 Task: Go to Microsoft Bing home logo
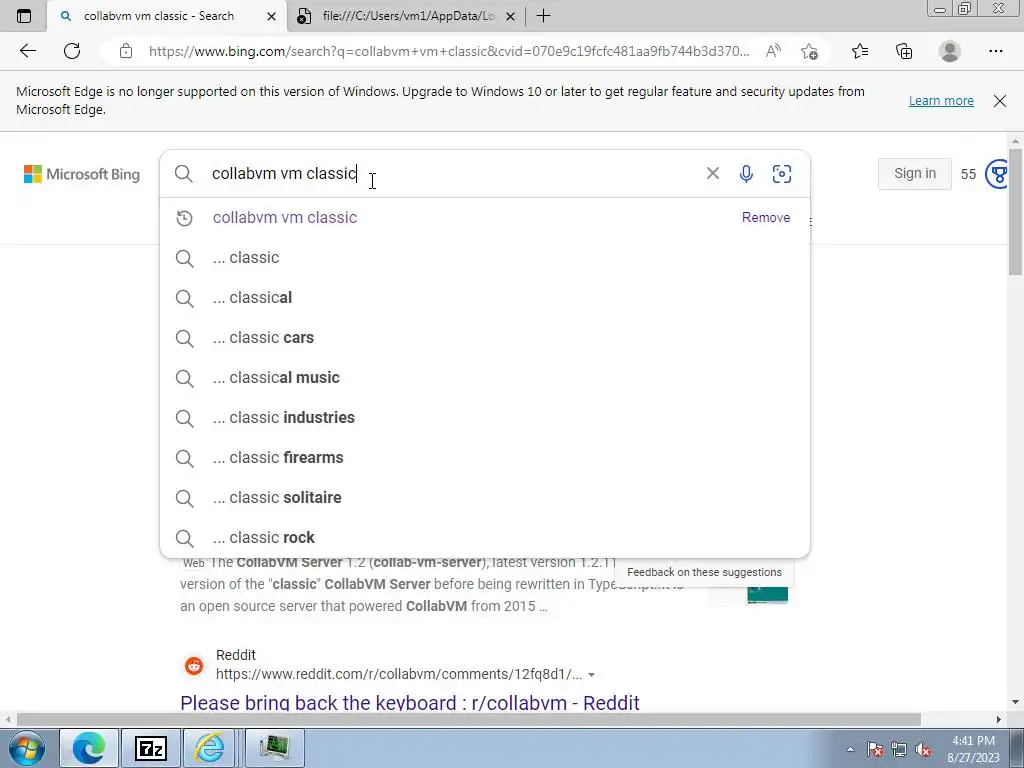click(x=82, y=174)
